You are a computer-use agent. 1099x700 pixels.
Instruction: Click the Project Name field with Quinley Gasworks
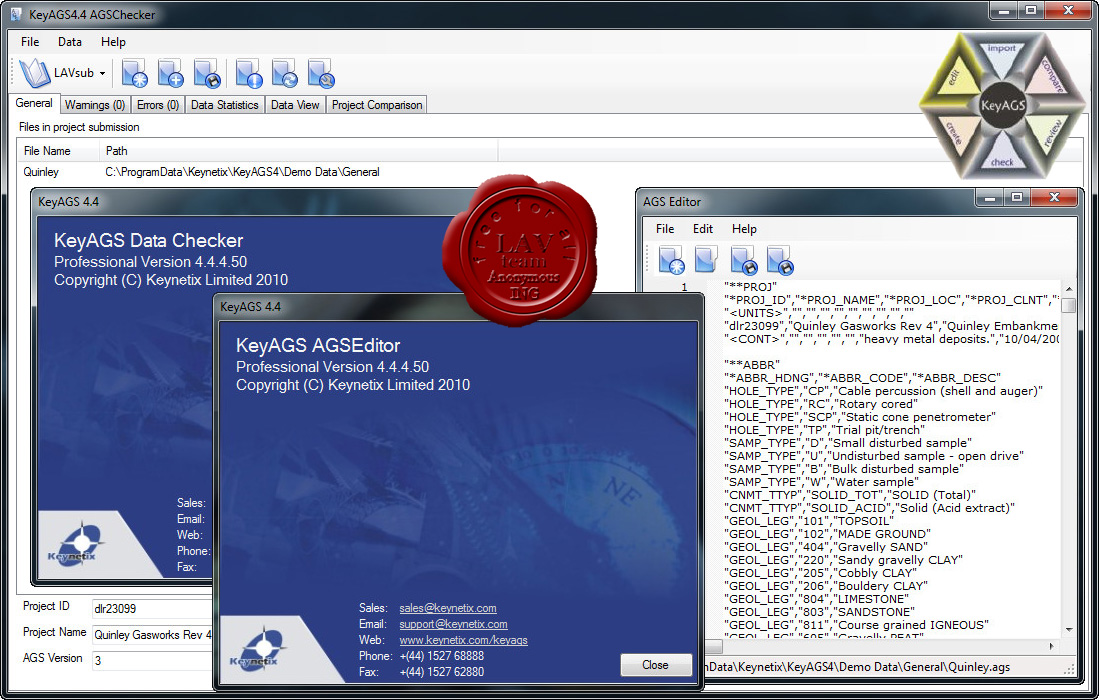pos(151,634)
